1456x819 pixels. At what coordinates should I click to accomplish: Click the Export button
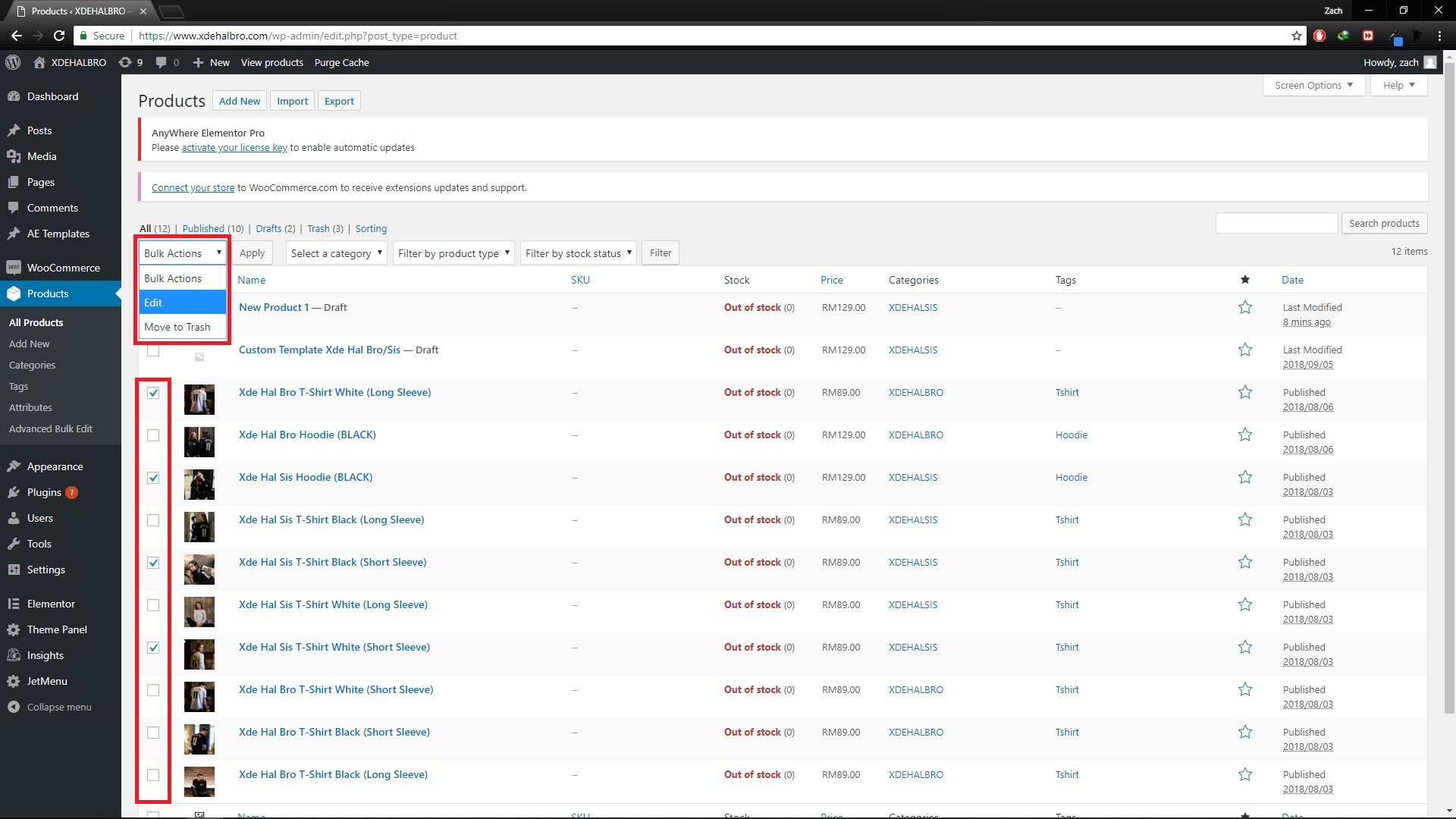click(x=339, y=101)
